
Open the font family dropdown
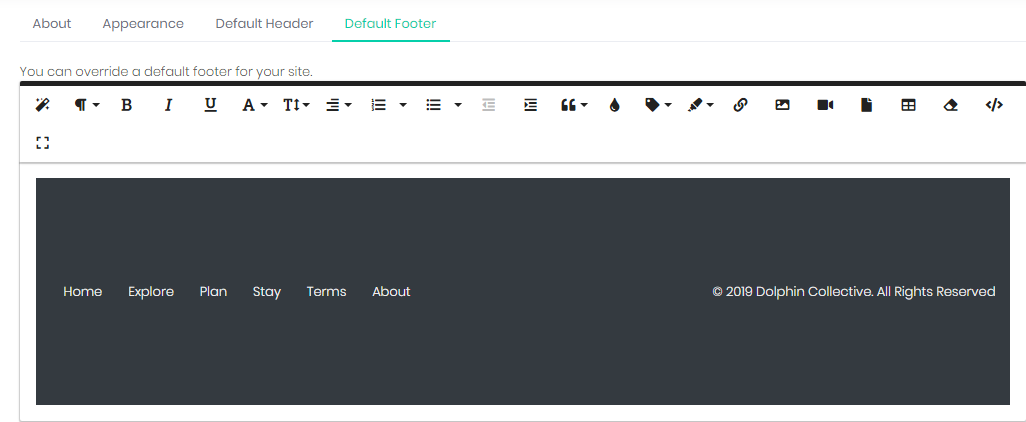coord(255,105)
